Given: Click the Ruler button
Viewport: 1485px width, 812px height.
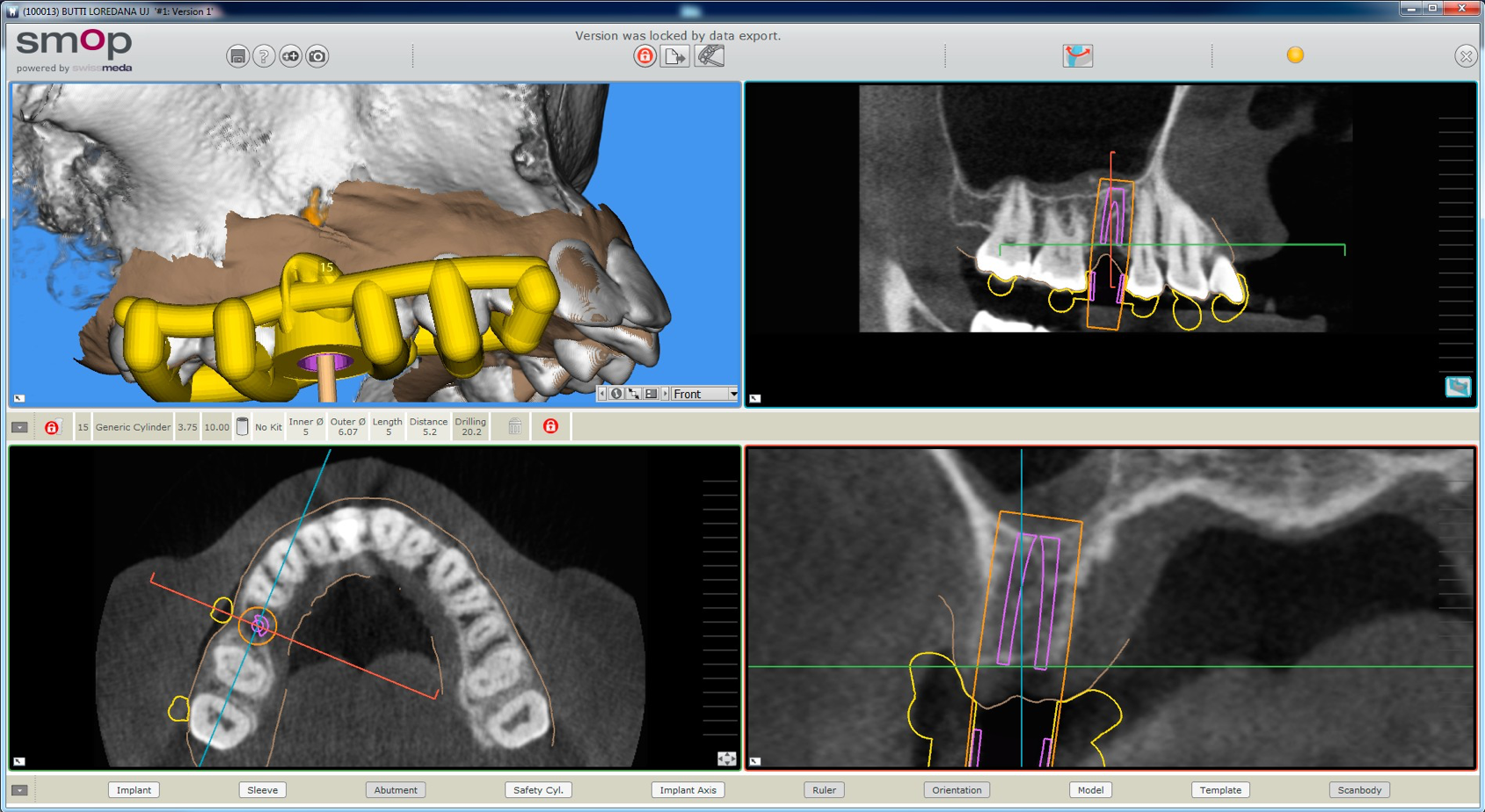Looking at the screenshot, I should [x=824, y=790].
